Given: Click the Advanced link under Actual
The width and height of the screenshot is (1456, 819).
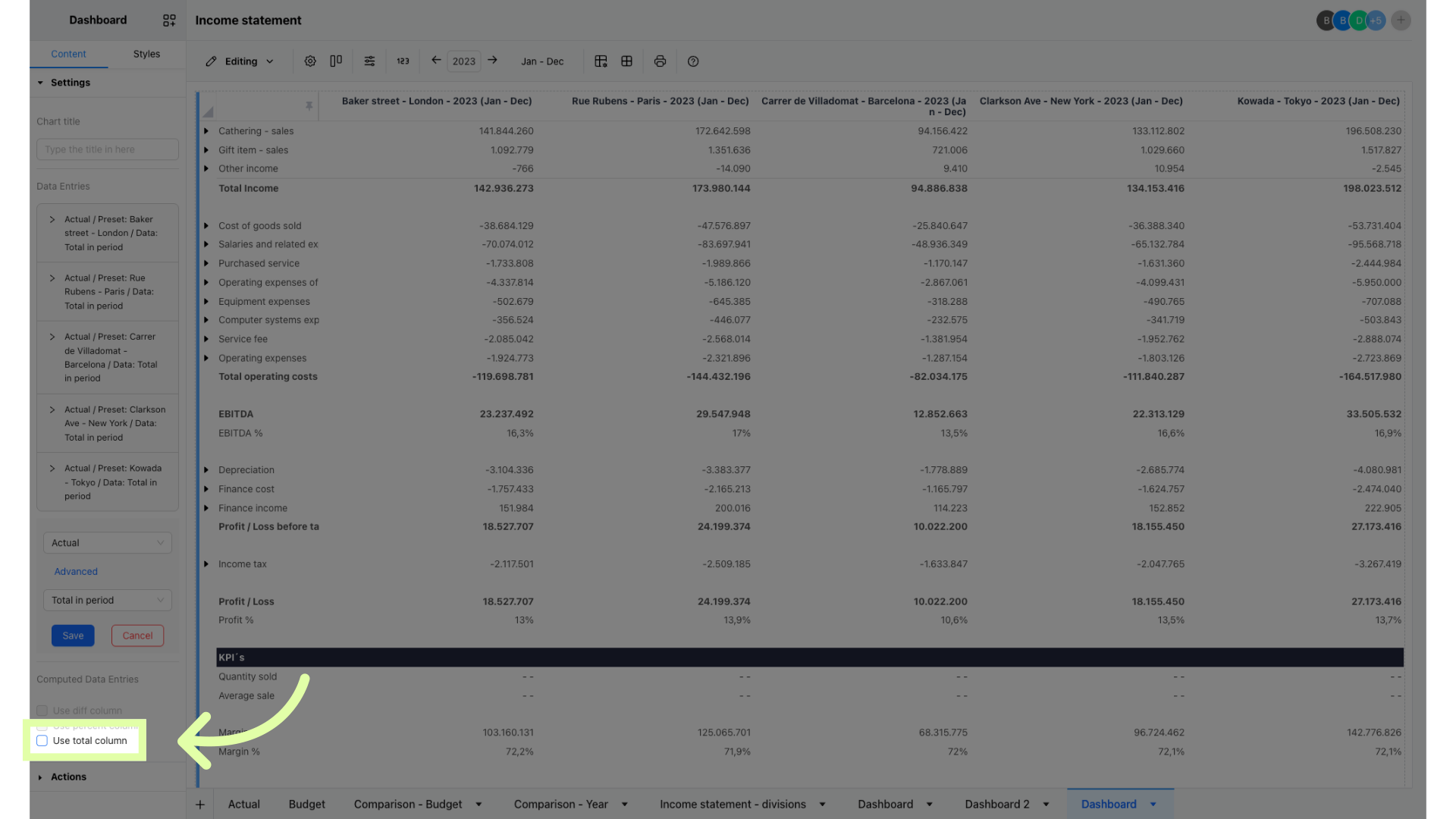Looking at the screenshot, I should (75, 571).
